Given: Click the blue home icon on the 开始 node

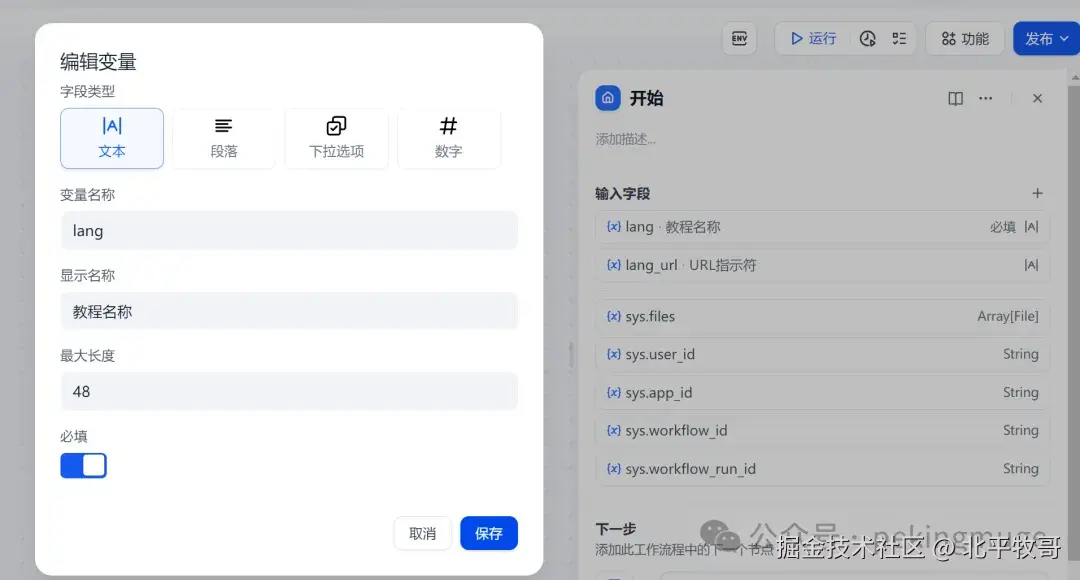Looking at the screenshot, I should pos(609,97).
